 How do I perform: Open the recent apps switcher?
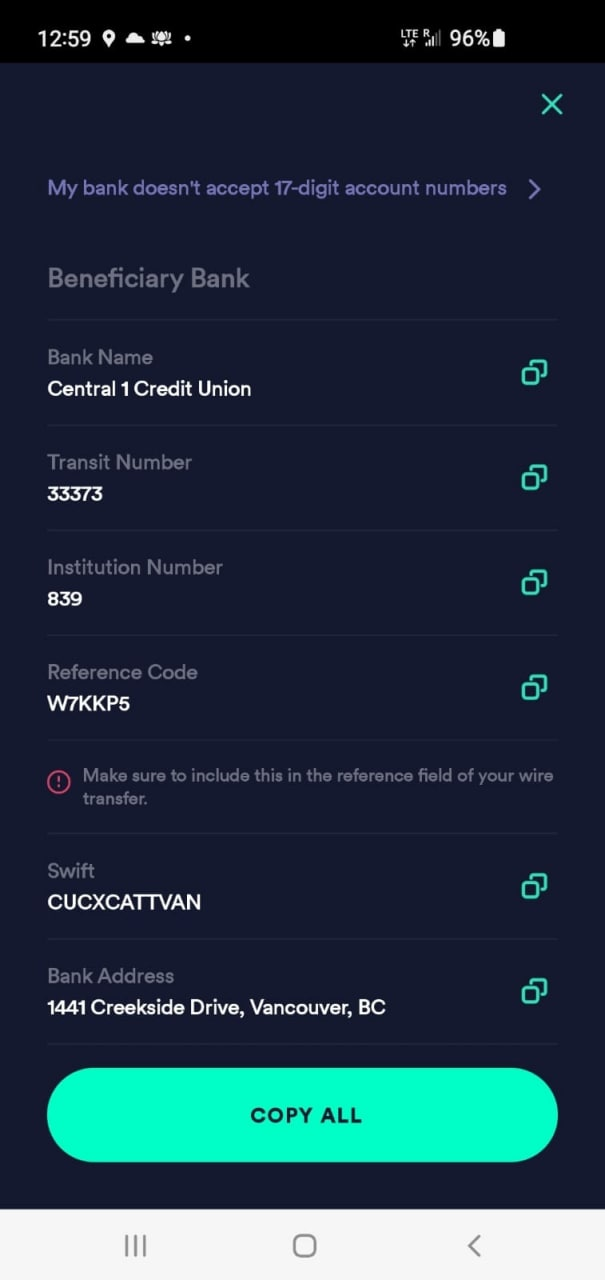pos(135,1245)
